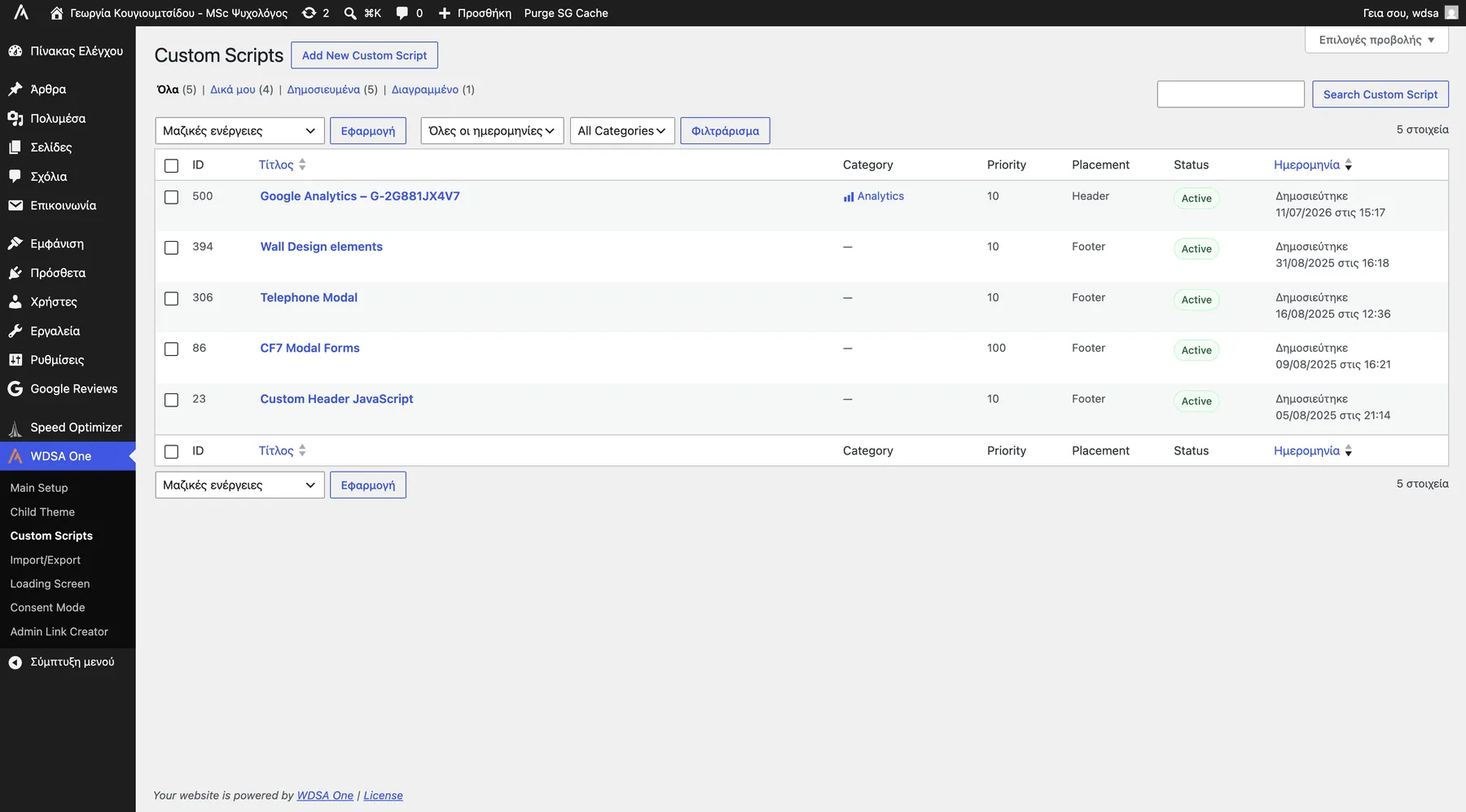Open the All Categories dropdown
The width and height of the screenshot is (1466, 812).
pos(622,130)
